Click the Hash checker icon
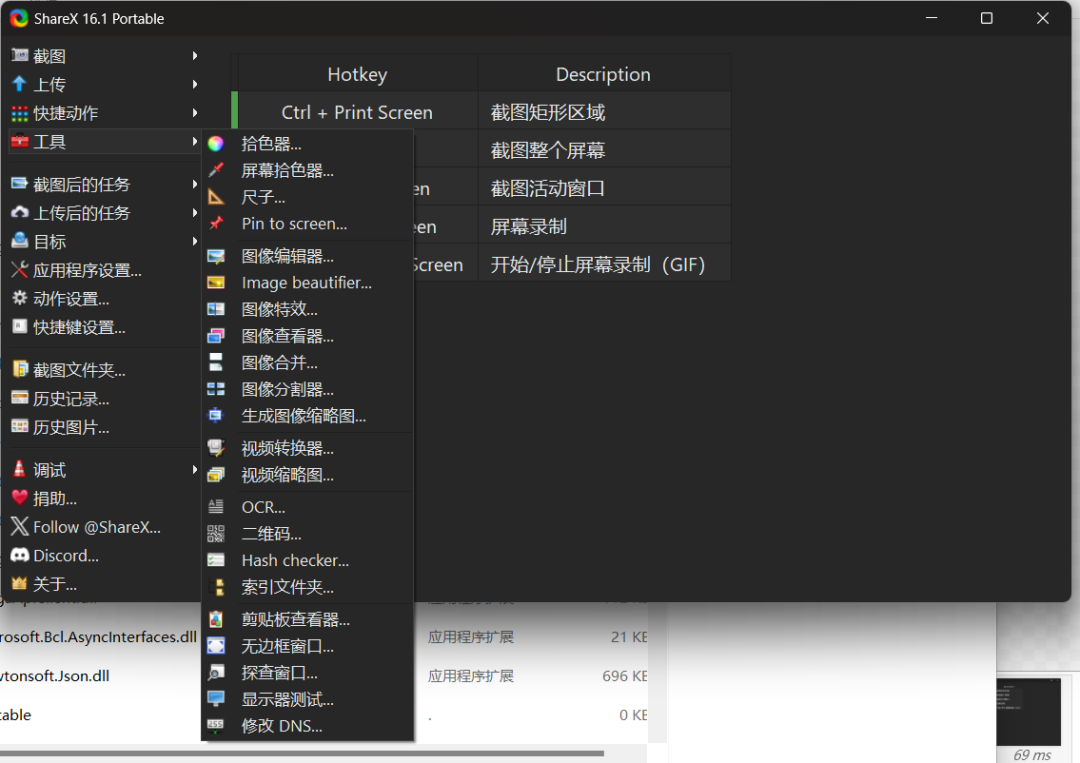 click(x=216, y=560)
